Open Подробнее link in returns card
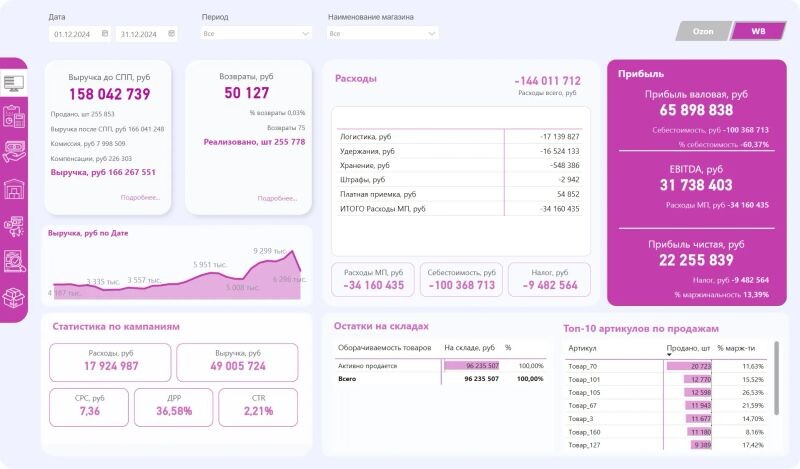The height and width of the screenshot is (469, 800). (277, 198)
